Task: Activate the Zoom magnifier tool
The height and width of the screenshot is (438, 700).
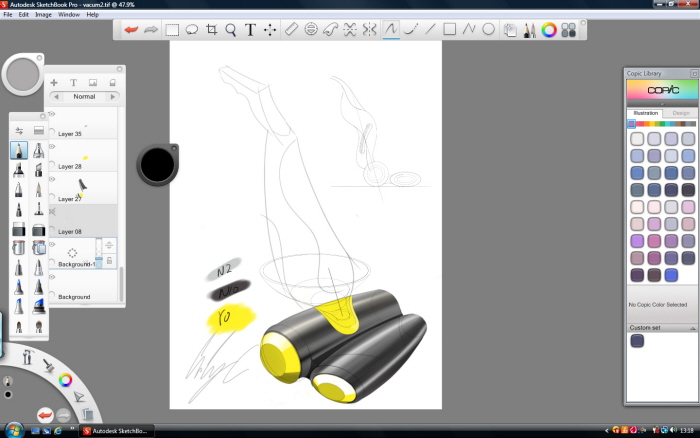Action: [x=231, y=30]
